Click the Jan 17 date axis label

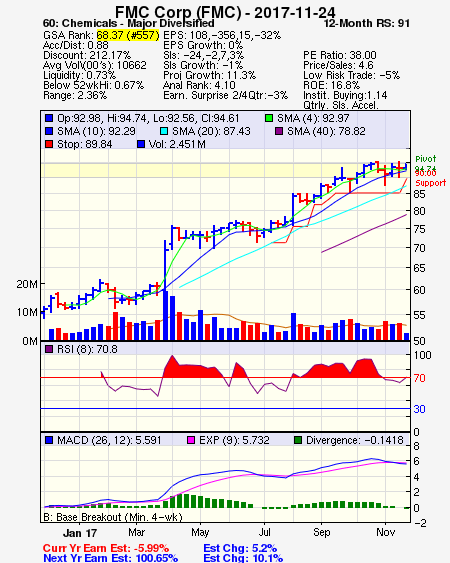point(80,532)
